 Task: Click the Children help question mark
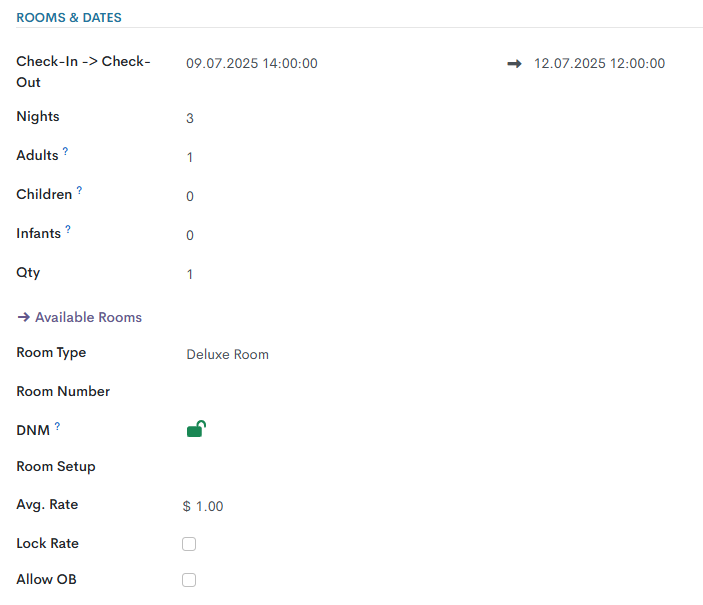coord(79,190)
